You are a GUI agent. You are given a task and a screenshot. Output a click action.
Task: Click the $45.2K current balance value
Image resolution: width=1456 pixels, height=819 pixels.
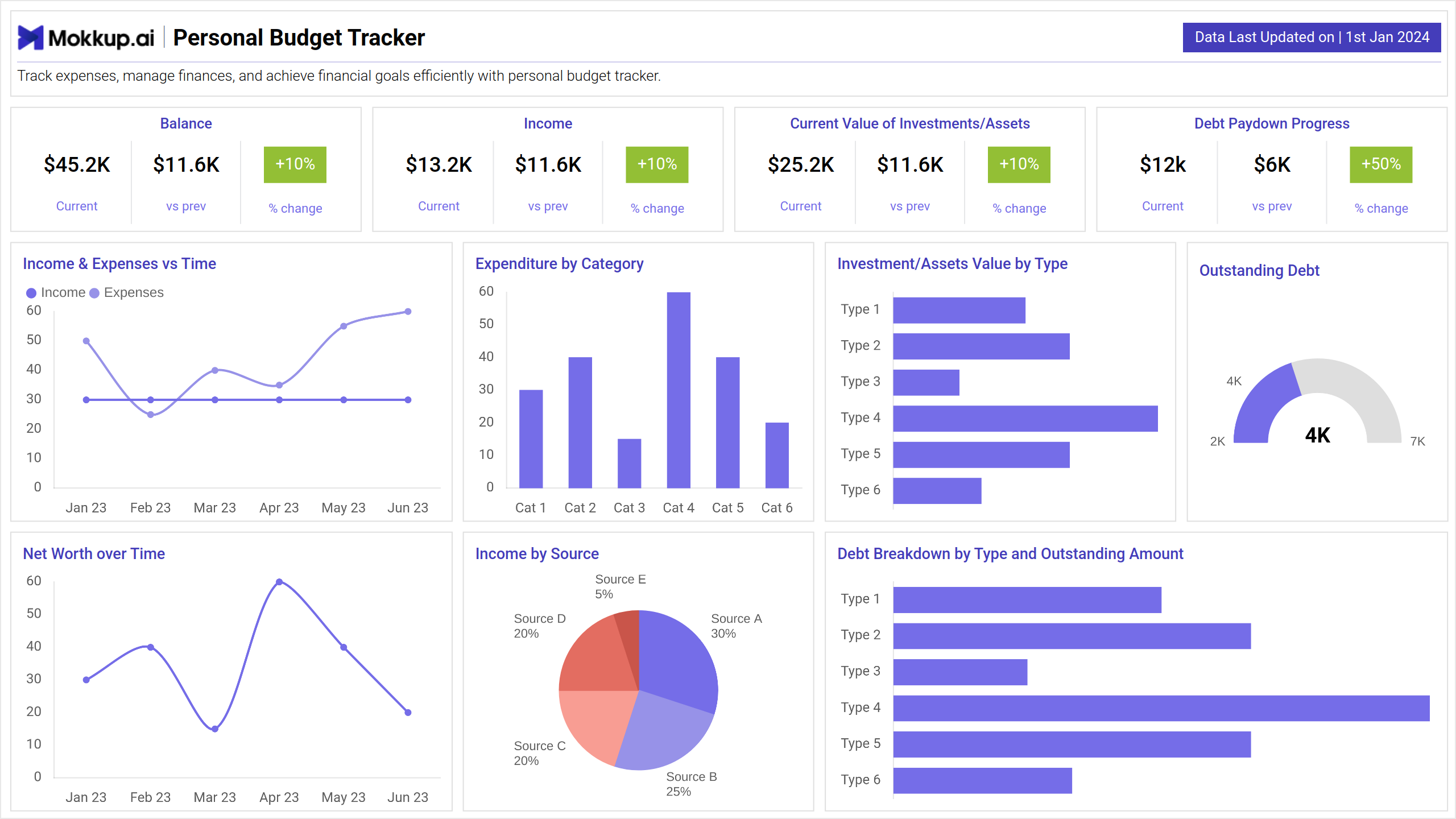77,165
